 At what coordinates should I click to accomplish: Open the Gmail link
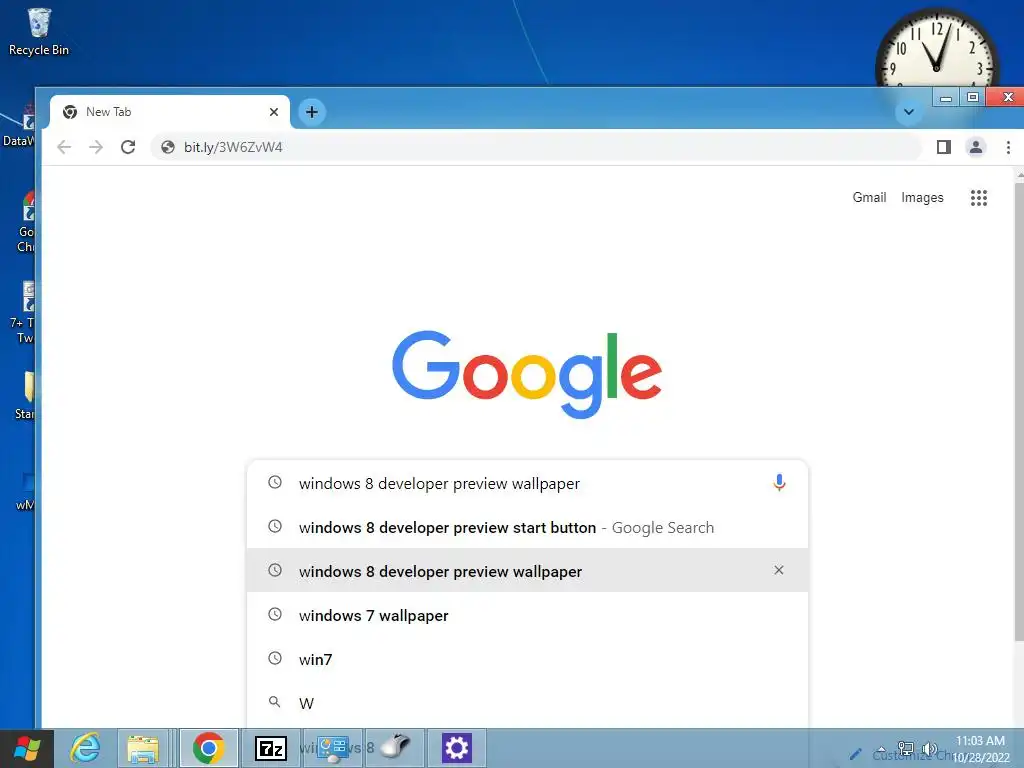869,197
